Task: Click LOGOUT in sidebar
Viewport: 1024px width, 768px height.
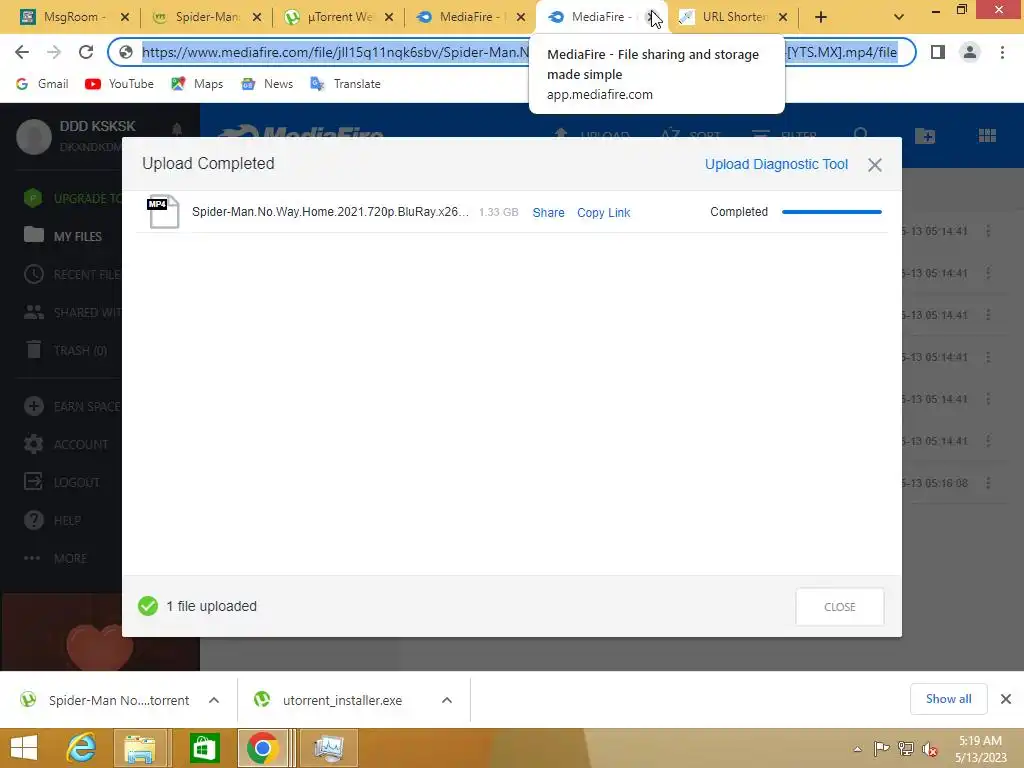Action: point(62,482)
